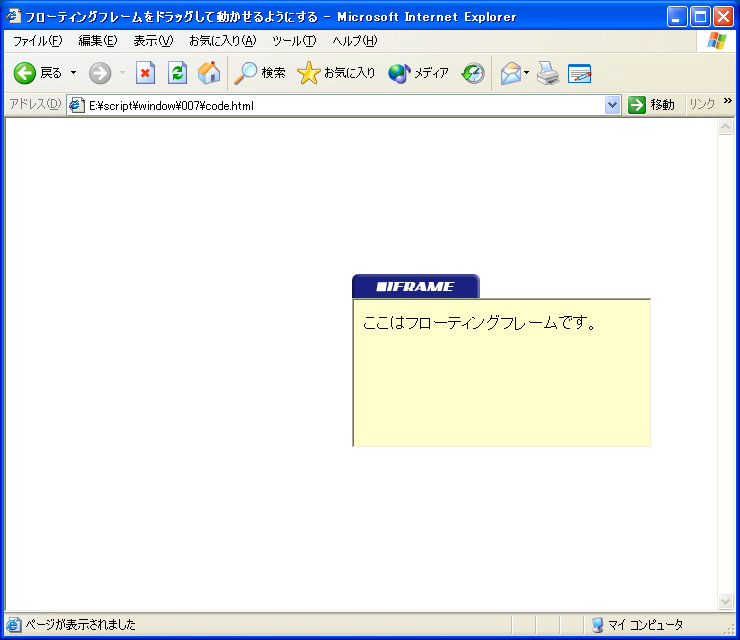Viewport: 740px width, 640px height.
Task: Click status text ページが表示されました
Action: [81, 625]
